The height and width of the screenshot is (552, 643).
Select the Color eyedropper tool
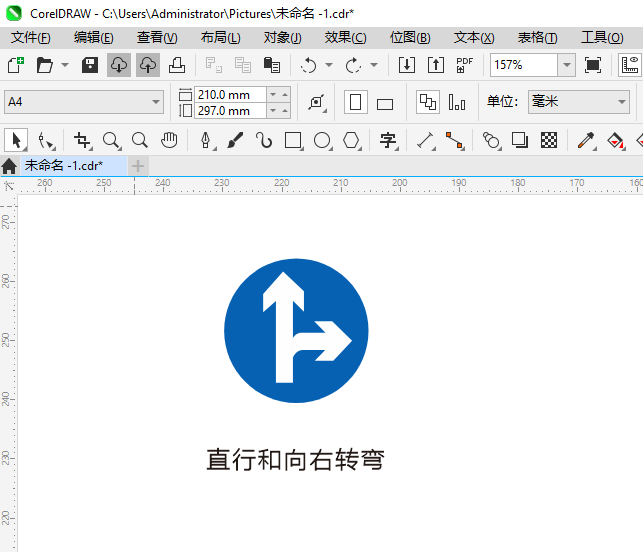tap(586, 140)
